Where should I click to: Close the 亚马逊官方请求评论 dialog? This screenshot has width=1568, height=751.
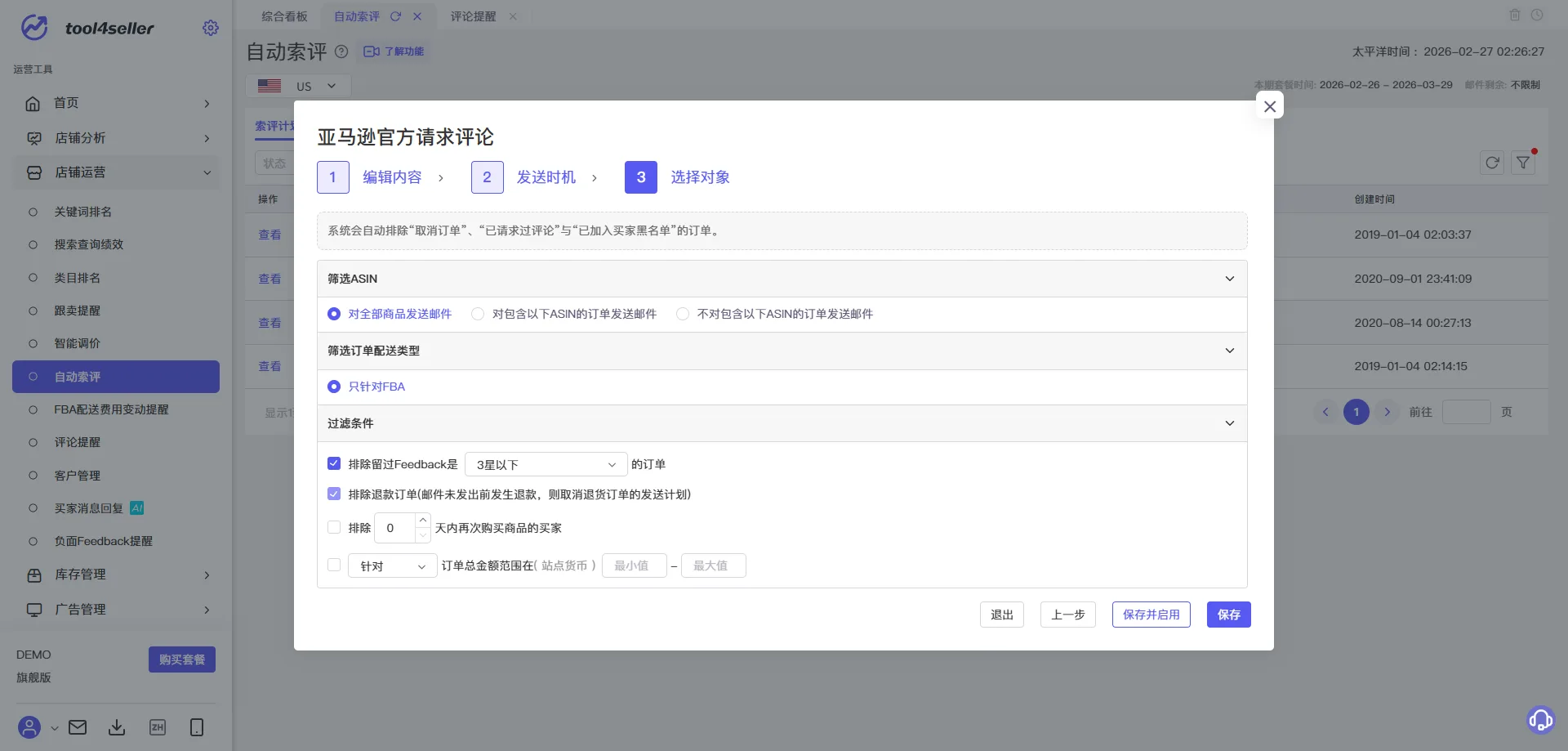click(x=1270, y=106)
